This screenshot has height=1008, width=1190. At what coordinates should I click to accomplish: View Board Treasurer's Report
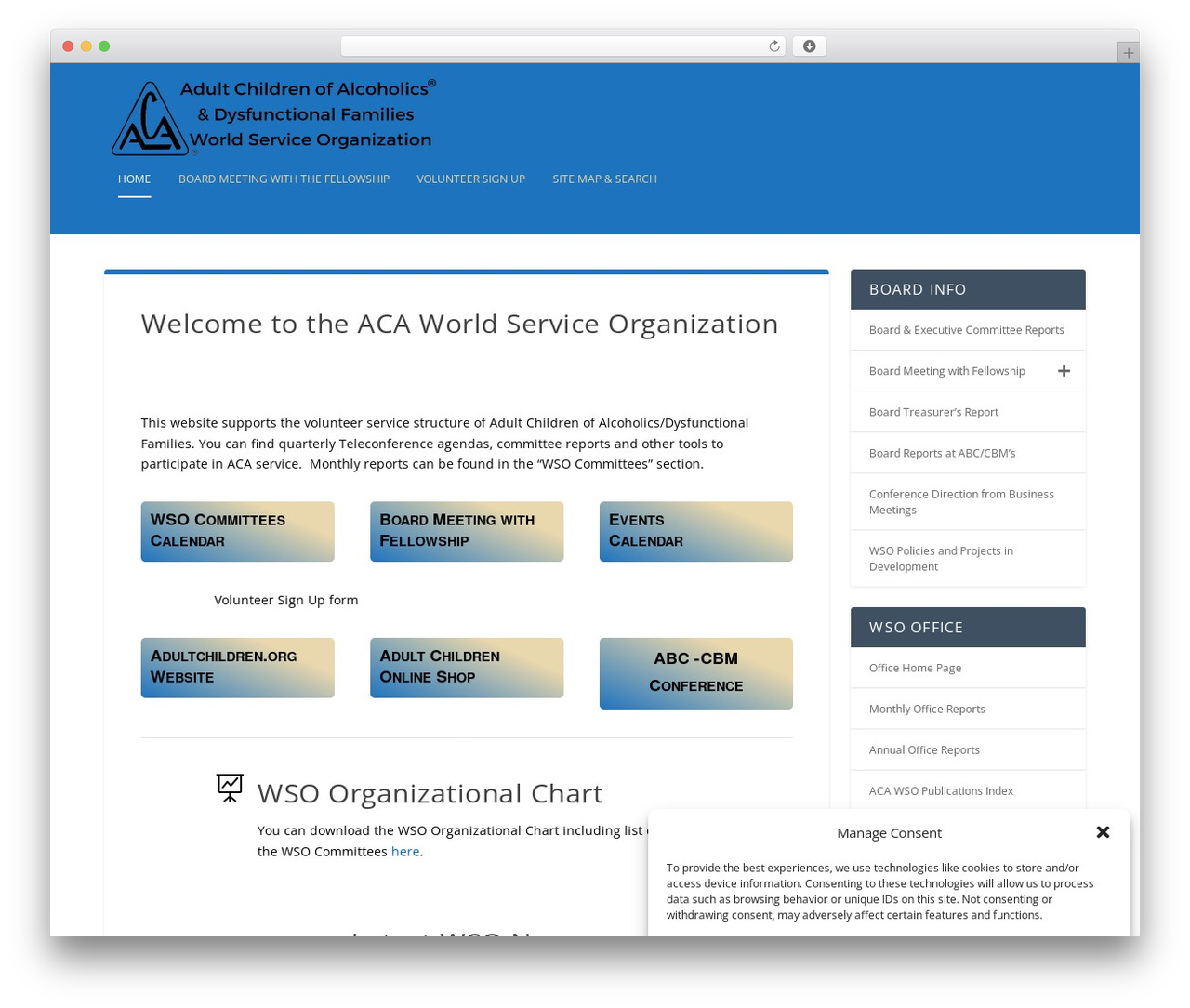tap(933, 412)
